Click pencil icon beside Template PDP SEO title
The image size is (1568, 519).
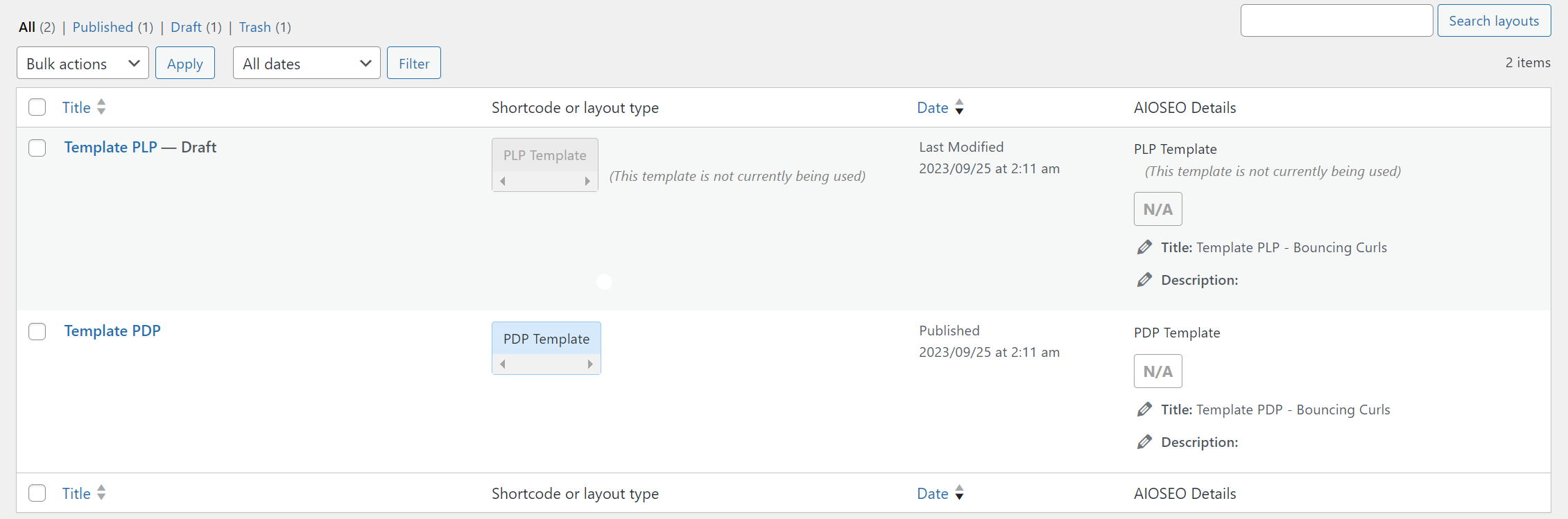[x=1144, y=410]
